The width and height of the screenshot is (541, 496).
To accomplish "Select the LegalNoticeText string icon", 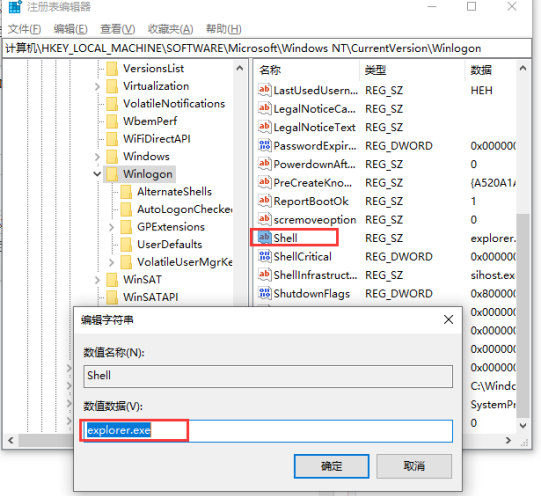I will click(265, 127).
